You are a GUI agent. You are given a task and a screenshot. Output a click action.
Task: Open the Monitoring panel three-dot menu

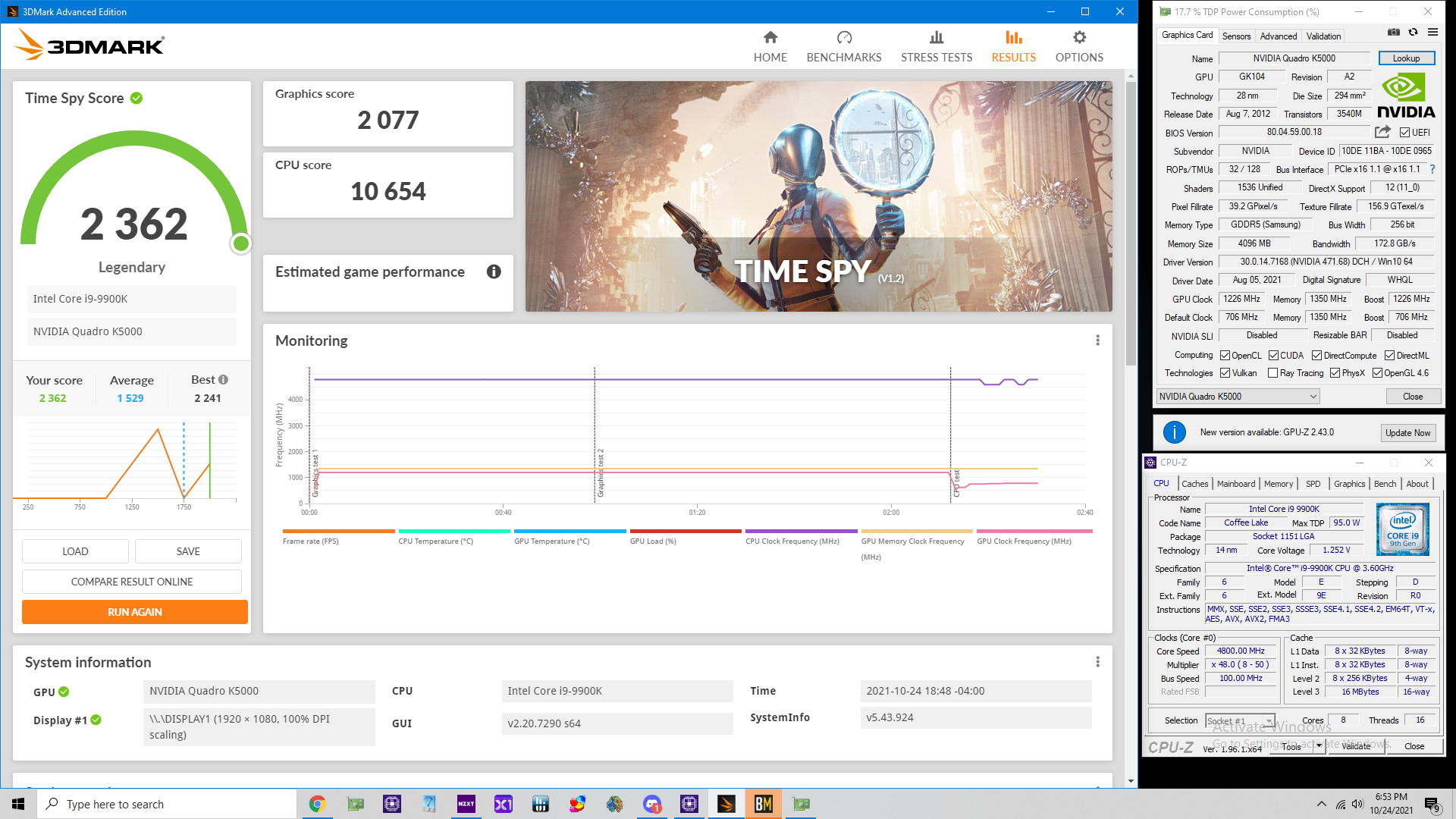coord(1097,340)
